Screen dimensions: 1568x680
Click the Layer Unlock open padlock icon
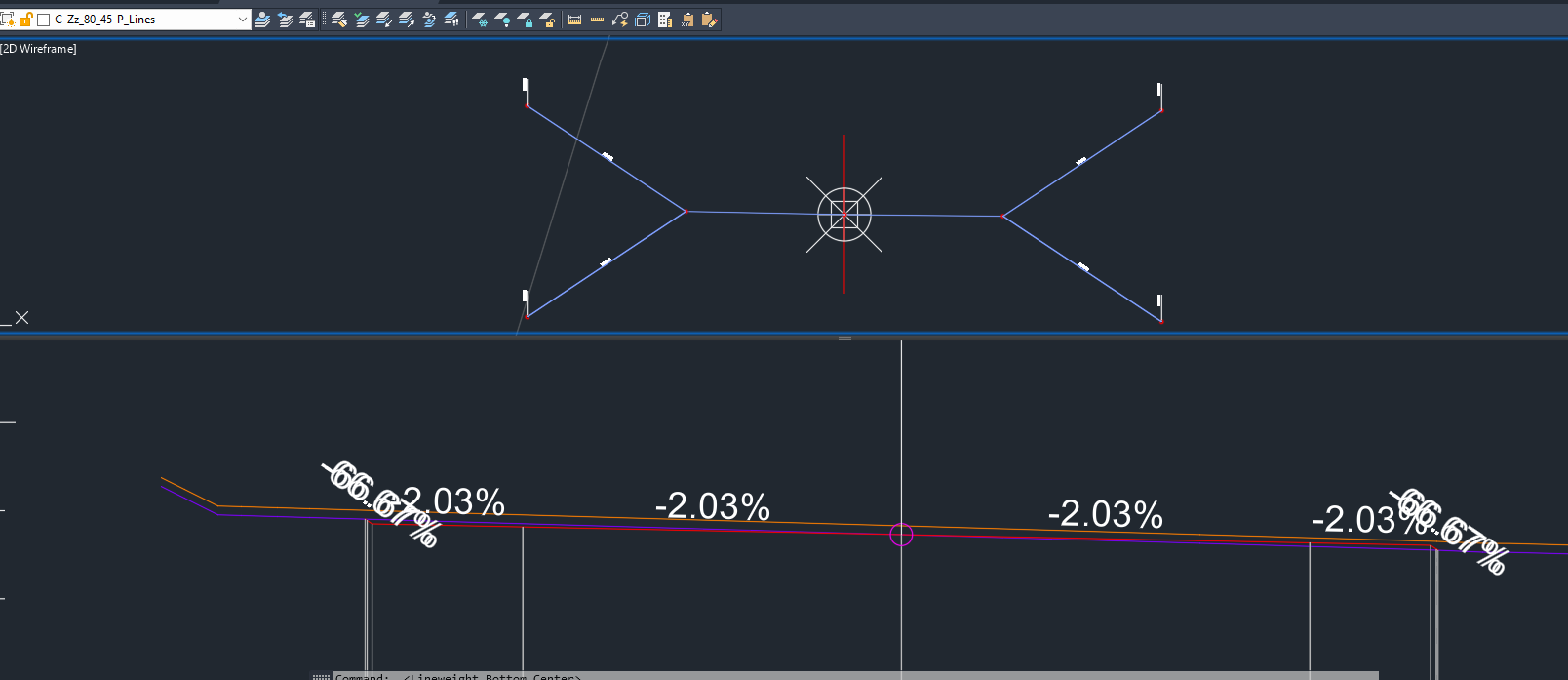(x=548, y=20)
